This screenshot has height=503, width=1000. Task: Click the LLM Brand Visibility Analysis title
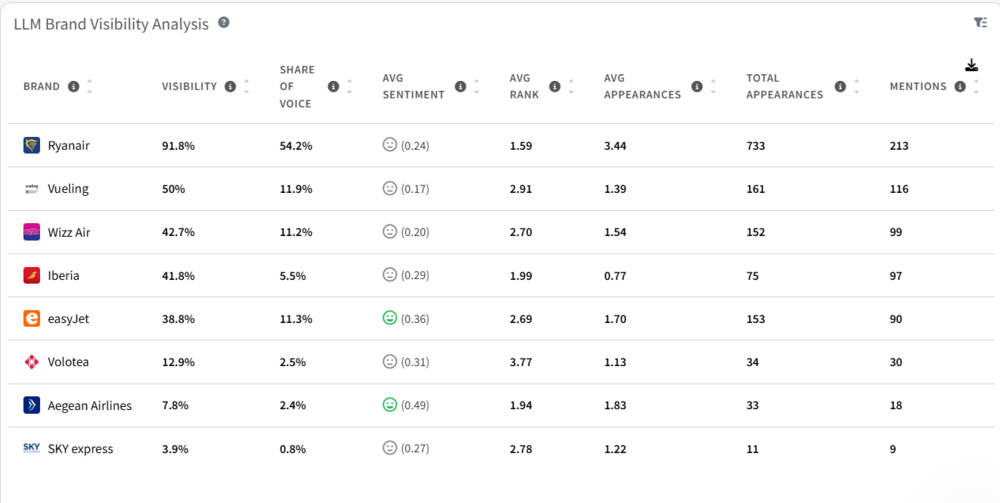[x=111, y=24]
